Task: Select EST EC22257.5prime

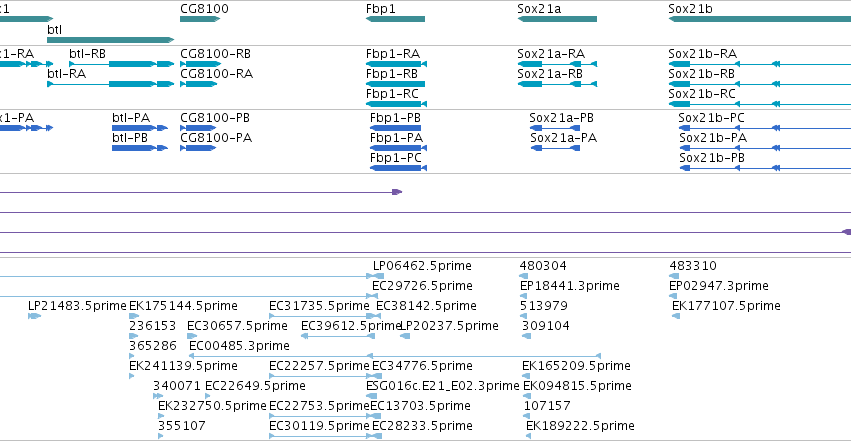Action: [319, 366]
